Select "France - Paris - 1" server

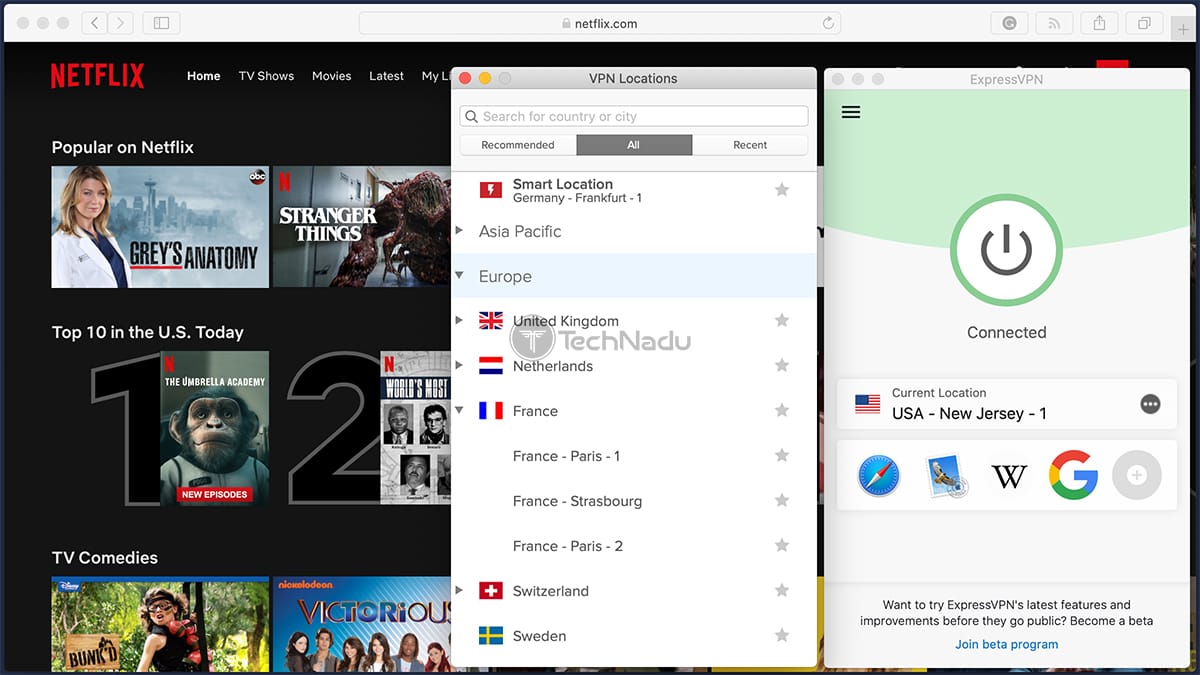click(566, 456)
